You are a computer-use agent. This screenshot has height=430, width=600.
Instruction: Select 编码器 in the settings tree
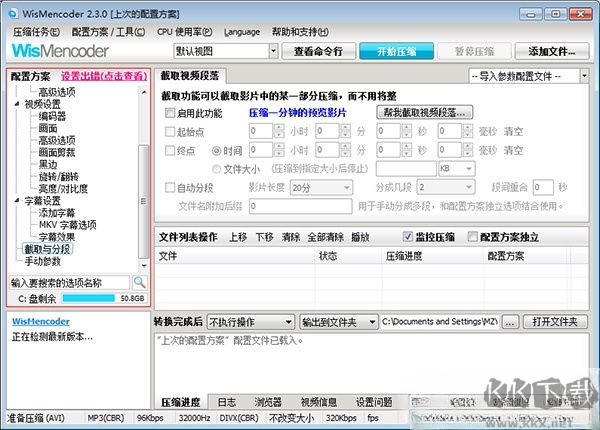point(52,116)
